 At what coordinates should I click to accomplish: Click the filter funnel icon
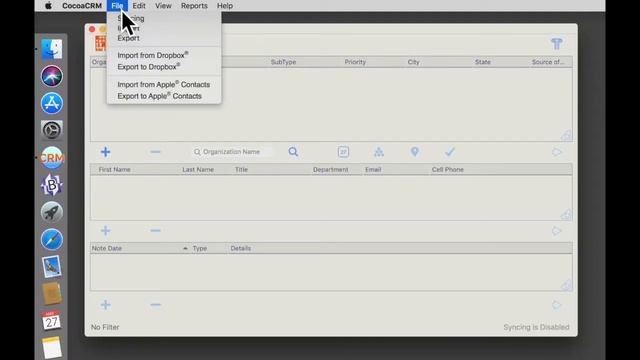[x=557, y=43]
